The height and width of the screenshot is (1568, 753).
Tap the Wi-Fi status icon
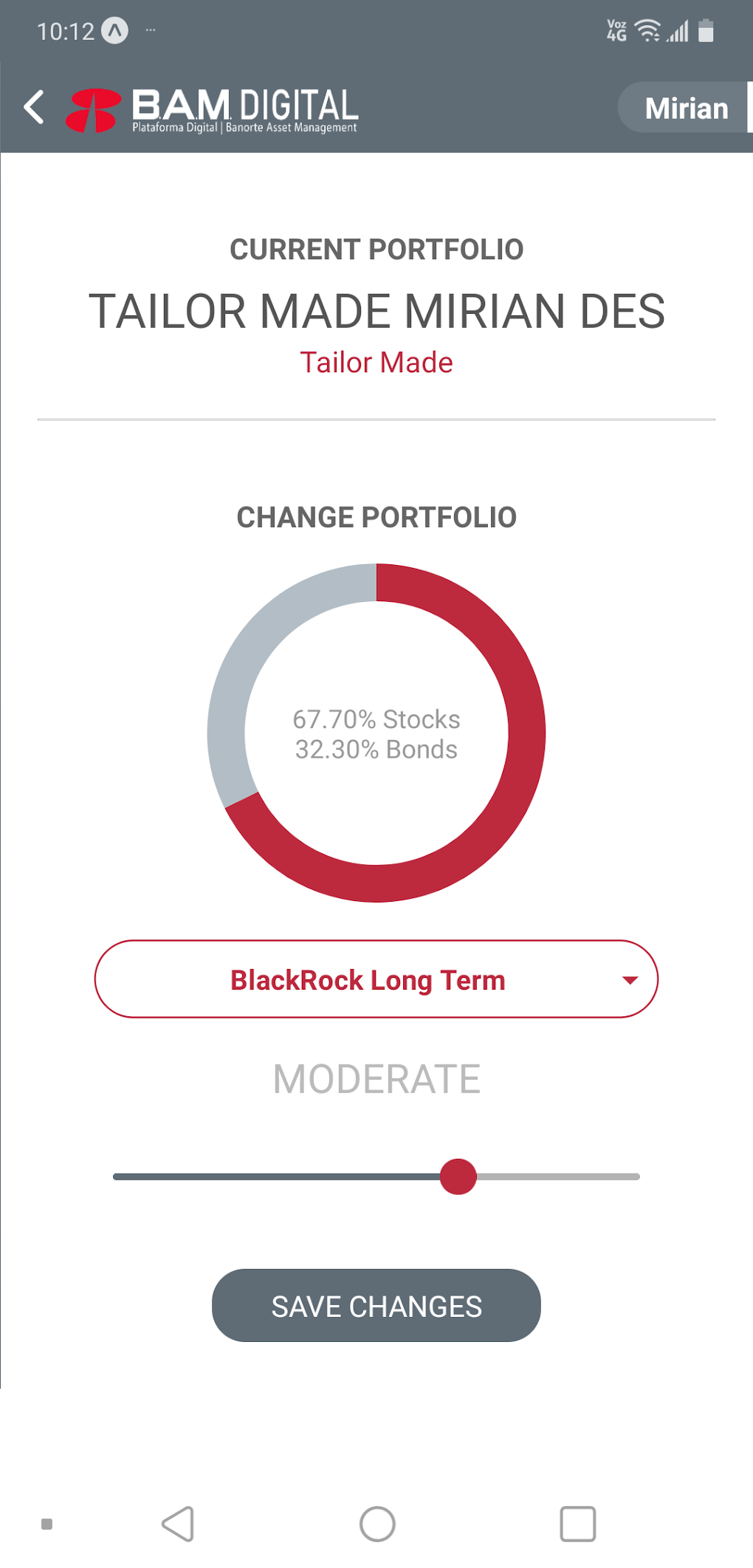pyautogui.click(x=647, y=31)
